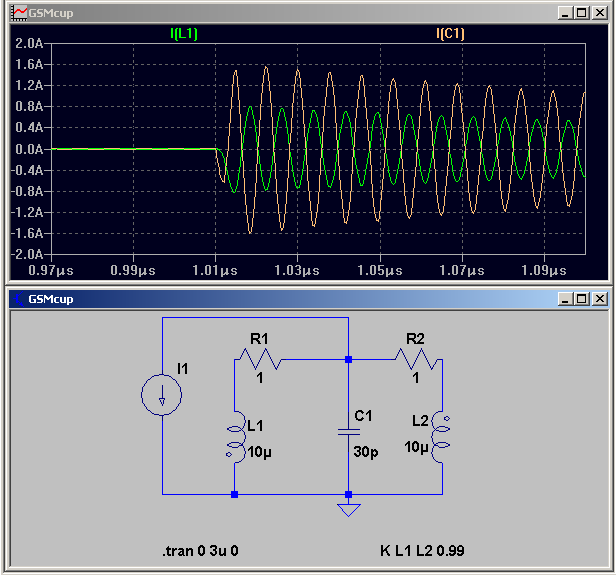Click the L1 inductor coil symbol
616x575 pixels.
(x=235, y=437)
